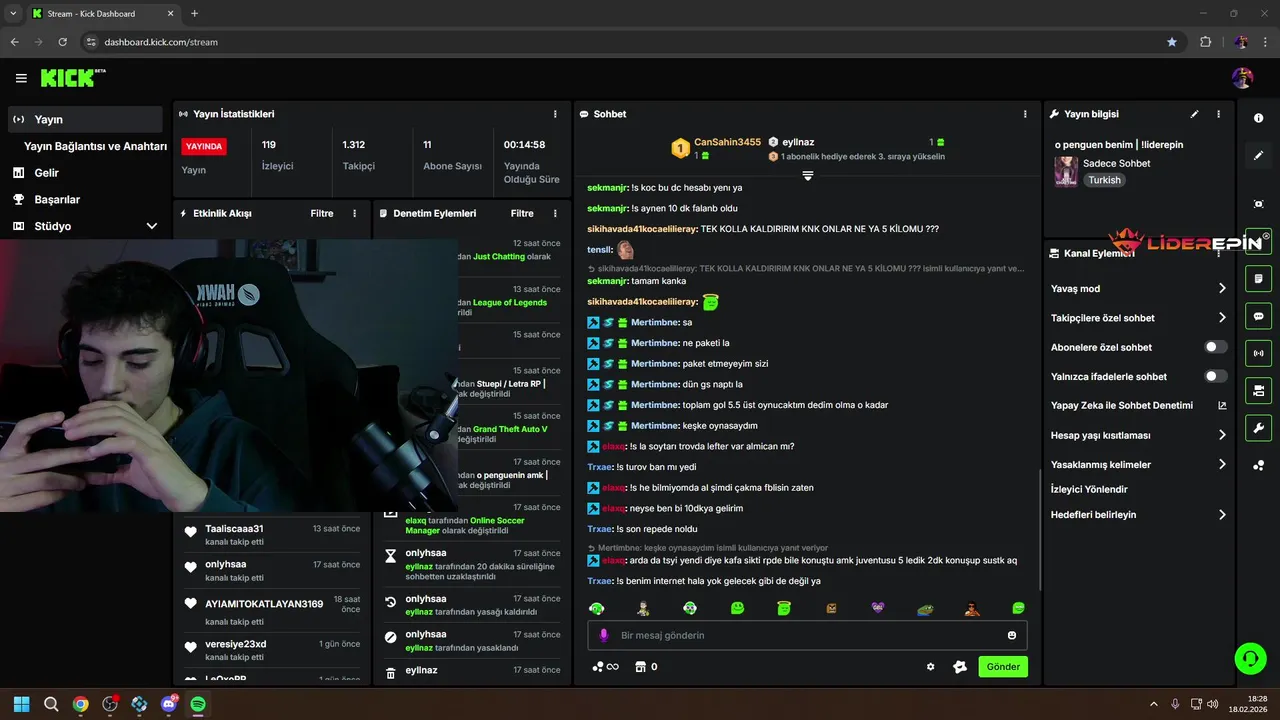Viewport: 1280px width, 720px height.
Task: Select AYIAMITOKATLAYAN3169 follow event
Action: pyautogui.click(x=272, y=609)
